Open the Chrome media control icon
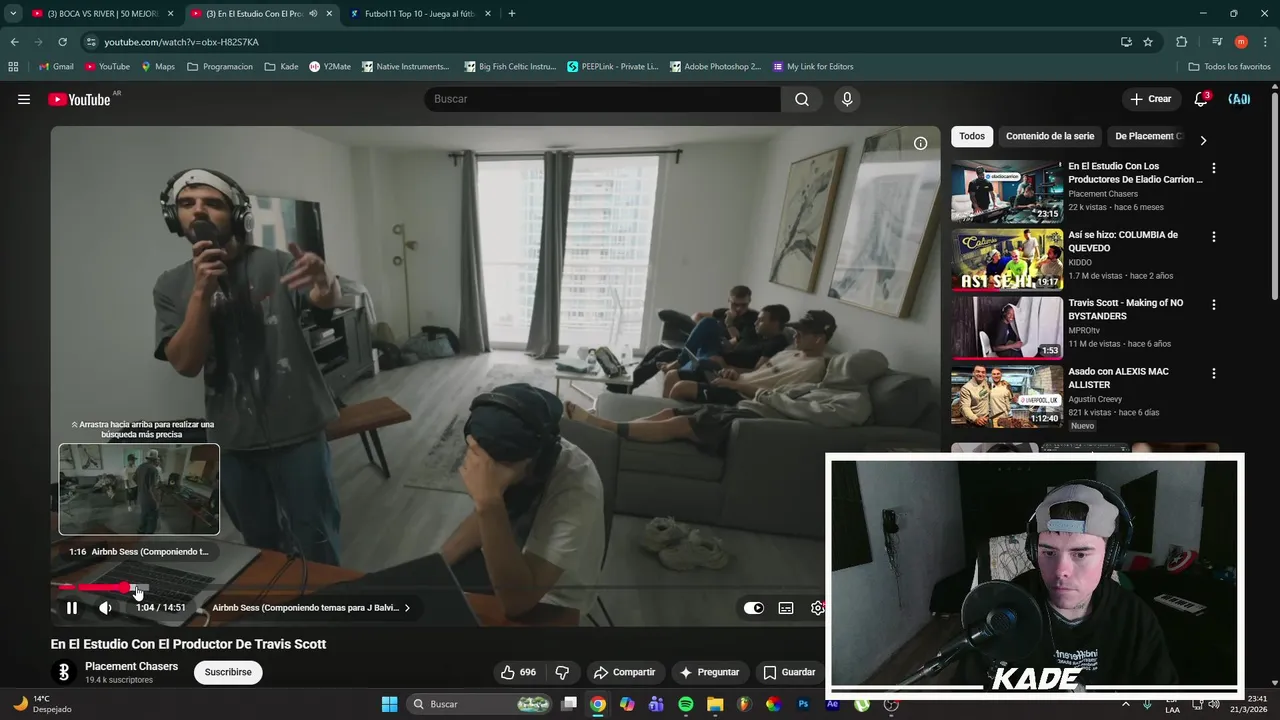The width and height of the screenshot is (1280, 720). pos(1217,42)
